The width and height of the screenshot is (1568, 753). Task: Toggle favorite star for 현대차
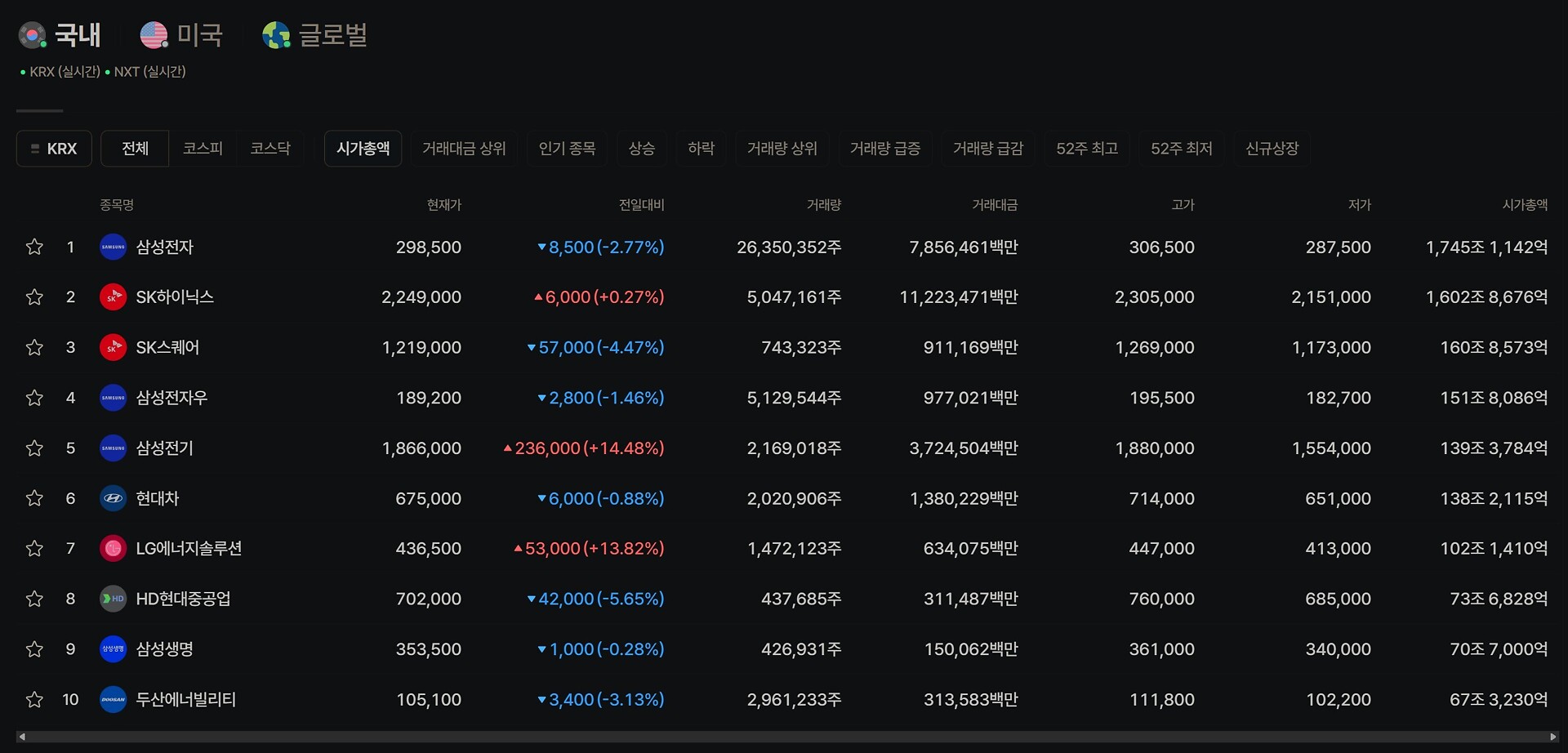point(34,498)
